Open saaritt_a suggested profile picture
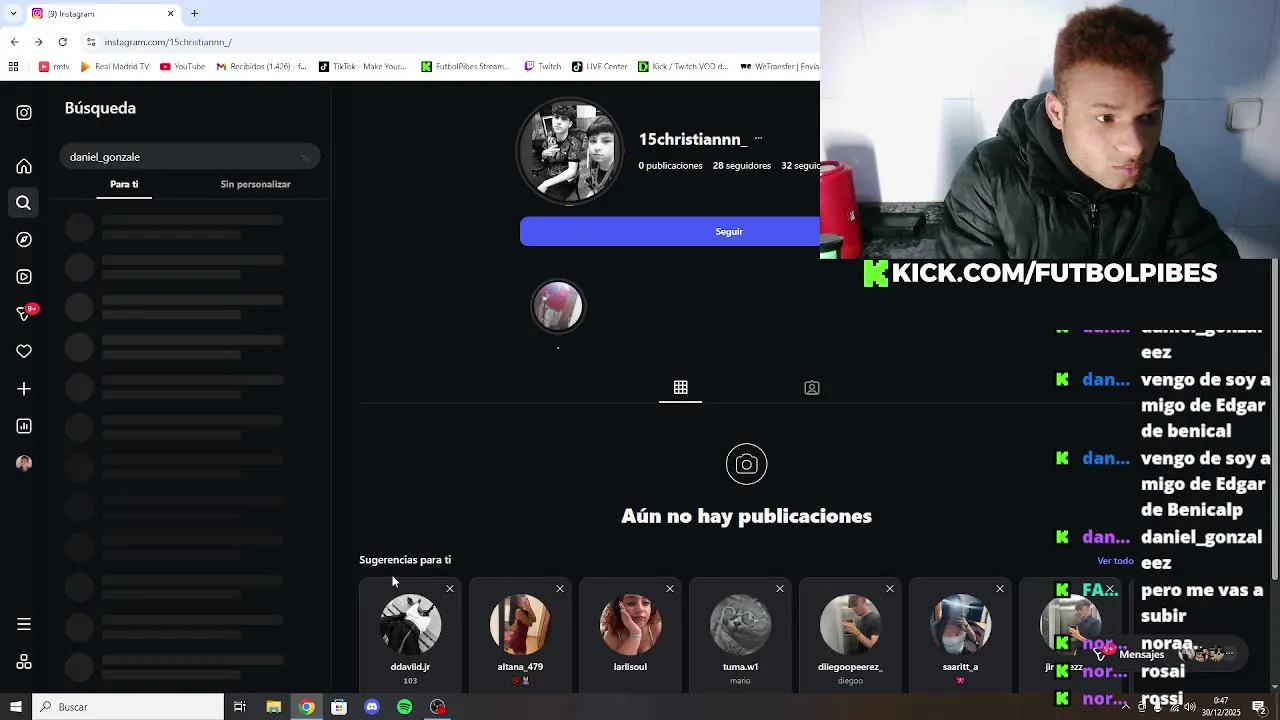The image size is (1280, 720). [x=960, y=624]
